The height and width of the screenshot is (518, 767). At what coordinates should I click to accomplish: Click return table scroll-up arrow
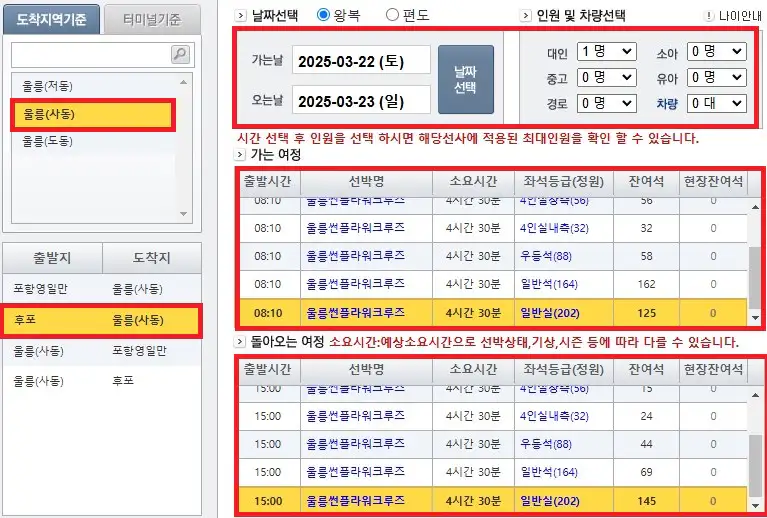tap(755, 395)
